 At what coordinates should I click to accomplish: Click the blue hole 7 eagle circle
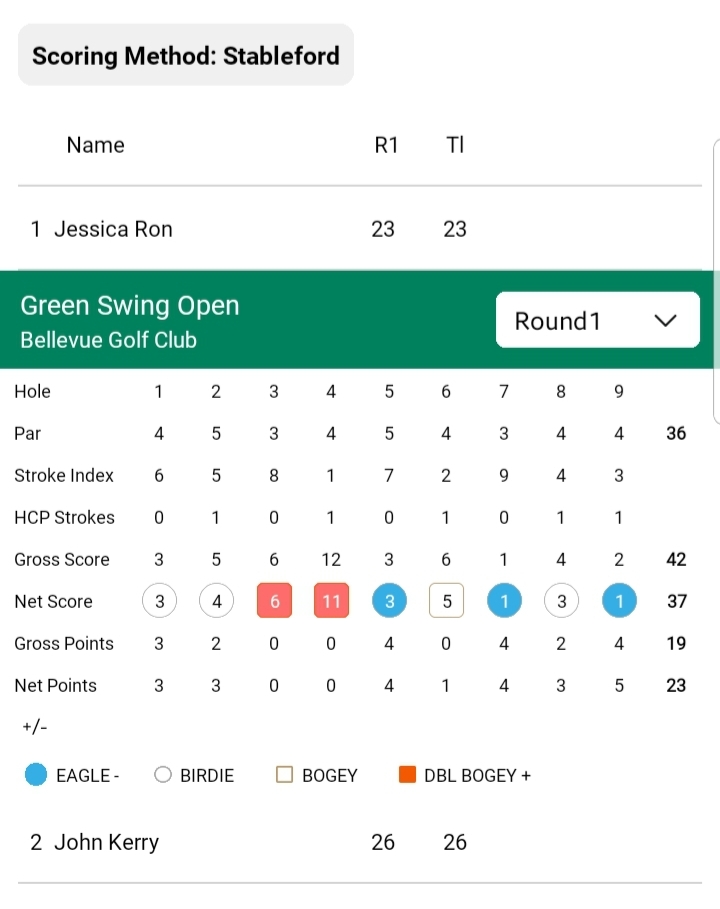coord(504,601)
